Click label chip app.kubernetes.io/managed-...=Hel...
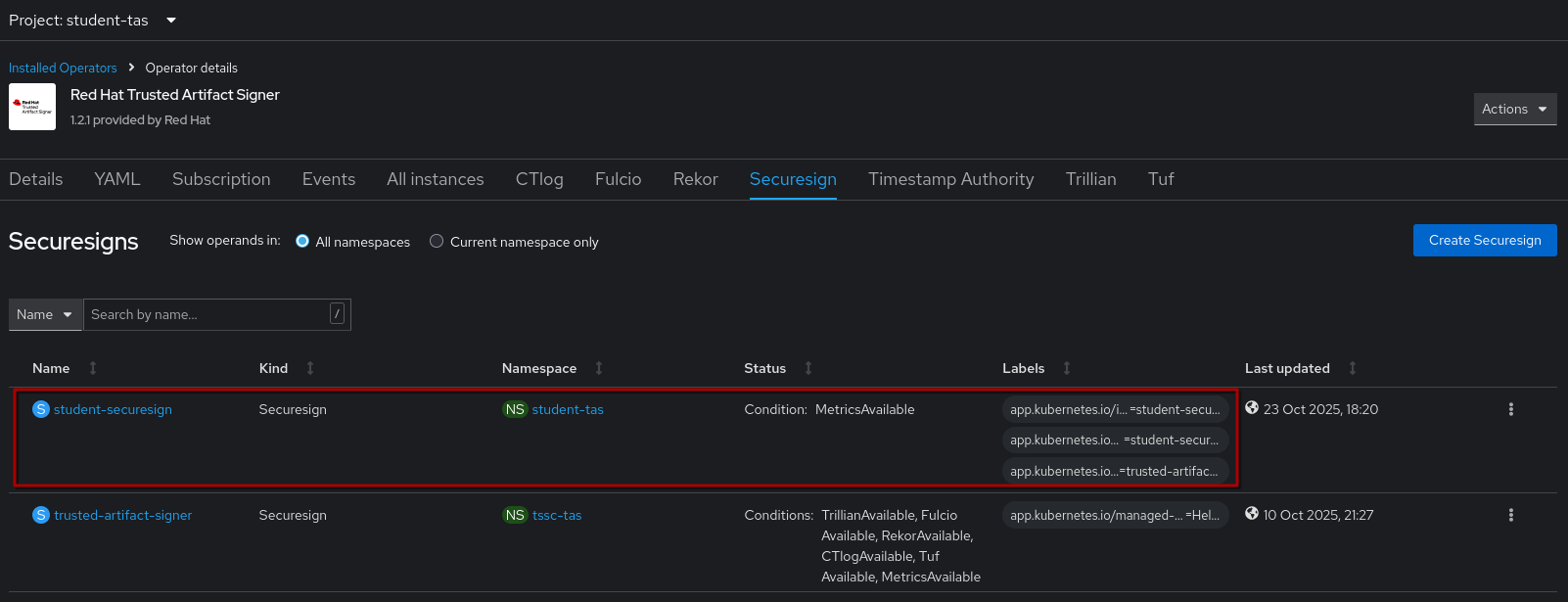The height and width of the screenshot is (602, 1568). [x=1115, y=515]
